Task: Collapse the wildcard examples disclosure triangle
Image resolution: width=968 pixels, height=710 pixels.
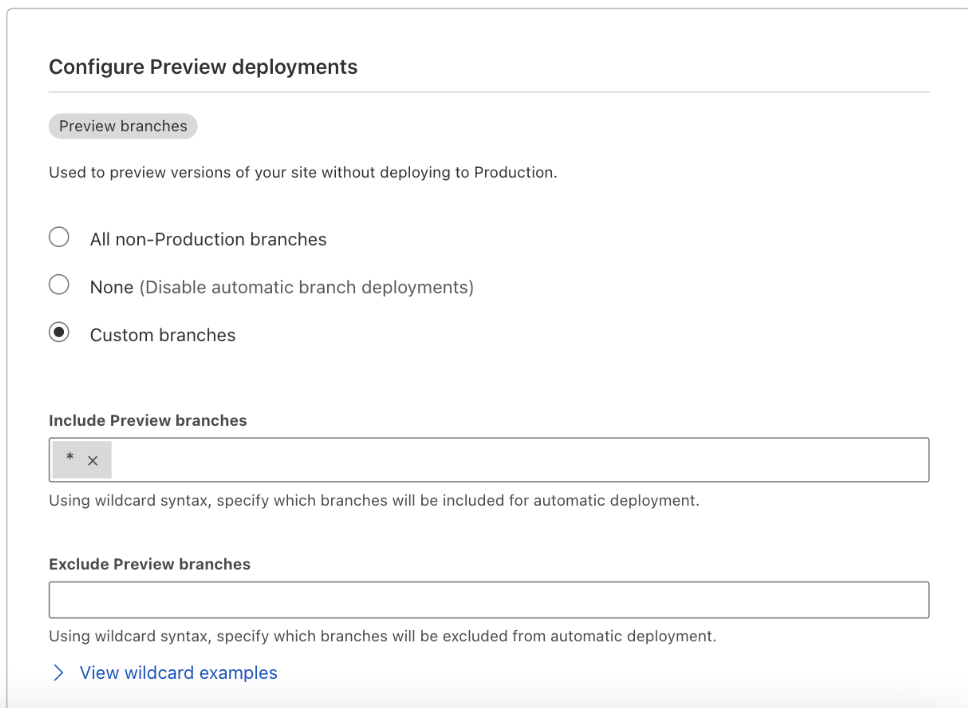Action: [x=58, y=672]
